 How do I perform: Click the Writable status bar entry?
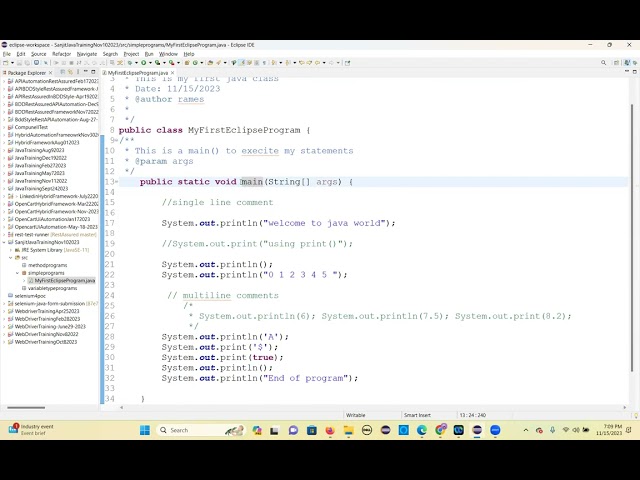356,415
